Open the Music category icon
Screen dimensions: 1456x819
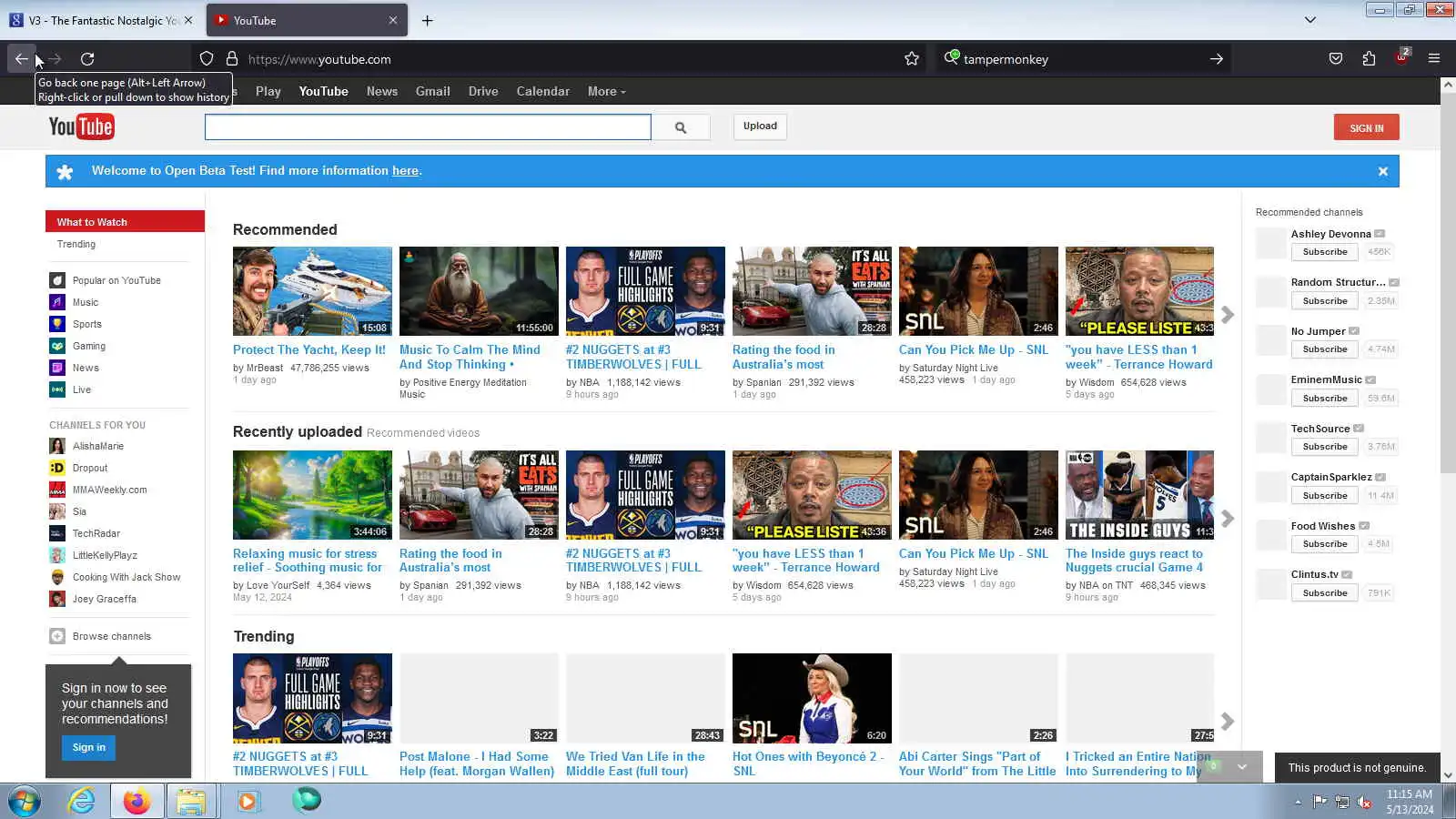[57, 302]
